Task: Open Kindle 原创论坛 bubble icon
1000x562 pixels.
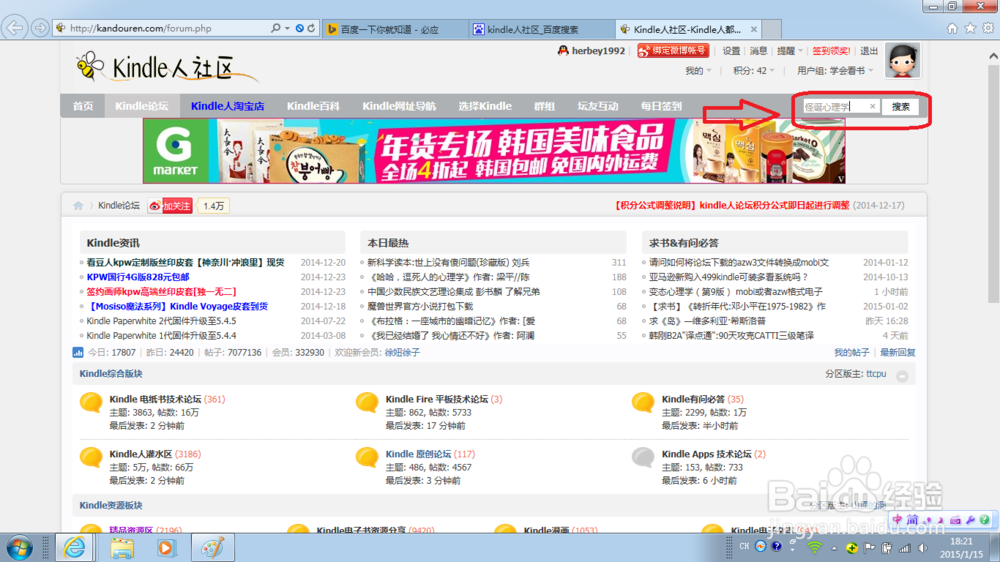Action: 367,458
